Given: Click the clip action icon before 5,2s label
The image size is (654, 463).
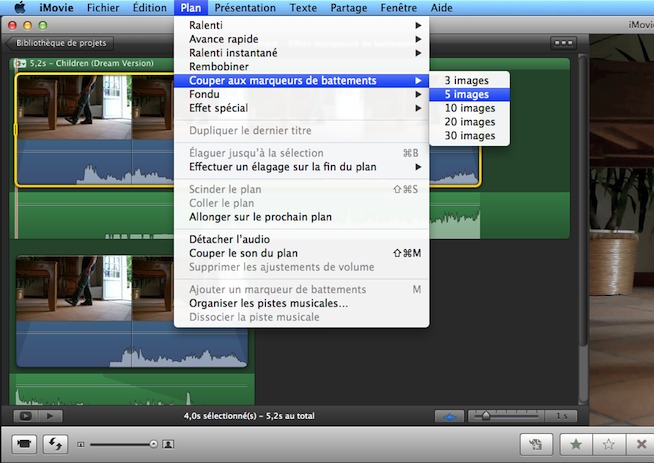Looking at the screenshot, I should (x=20, y=63).
